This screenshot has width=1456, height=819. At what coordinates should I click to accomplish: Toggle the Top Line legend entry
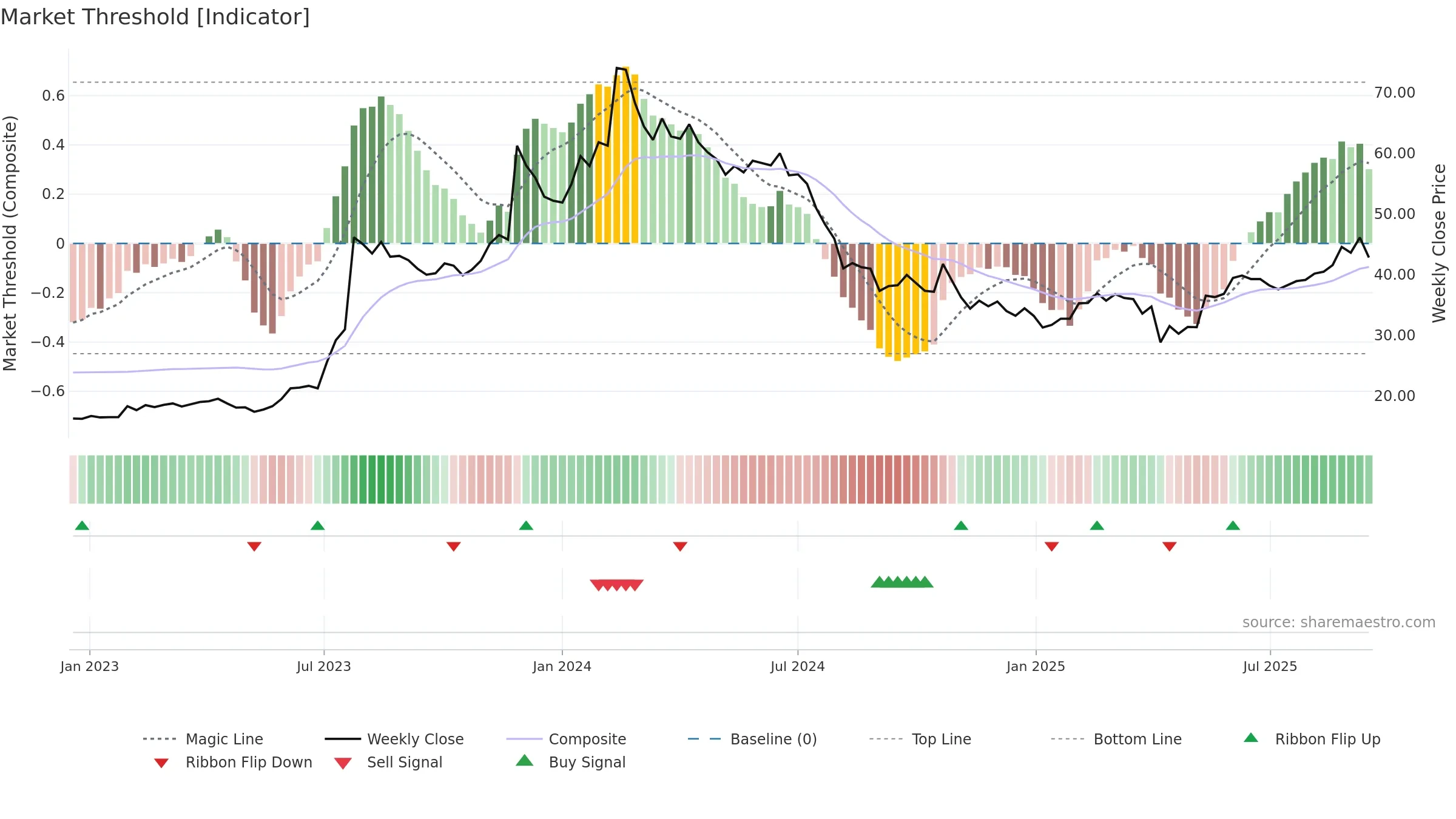pos(920,739)
